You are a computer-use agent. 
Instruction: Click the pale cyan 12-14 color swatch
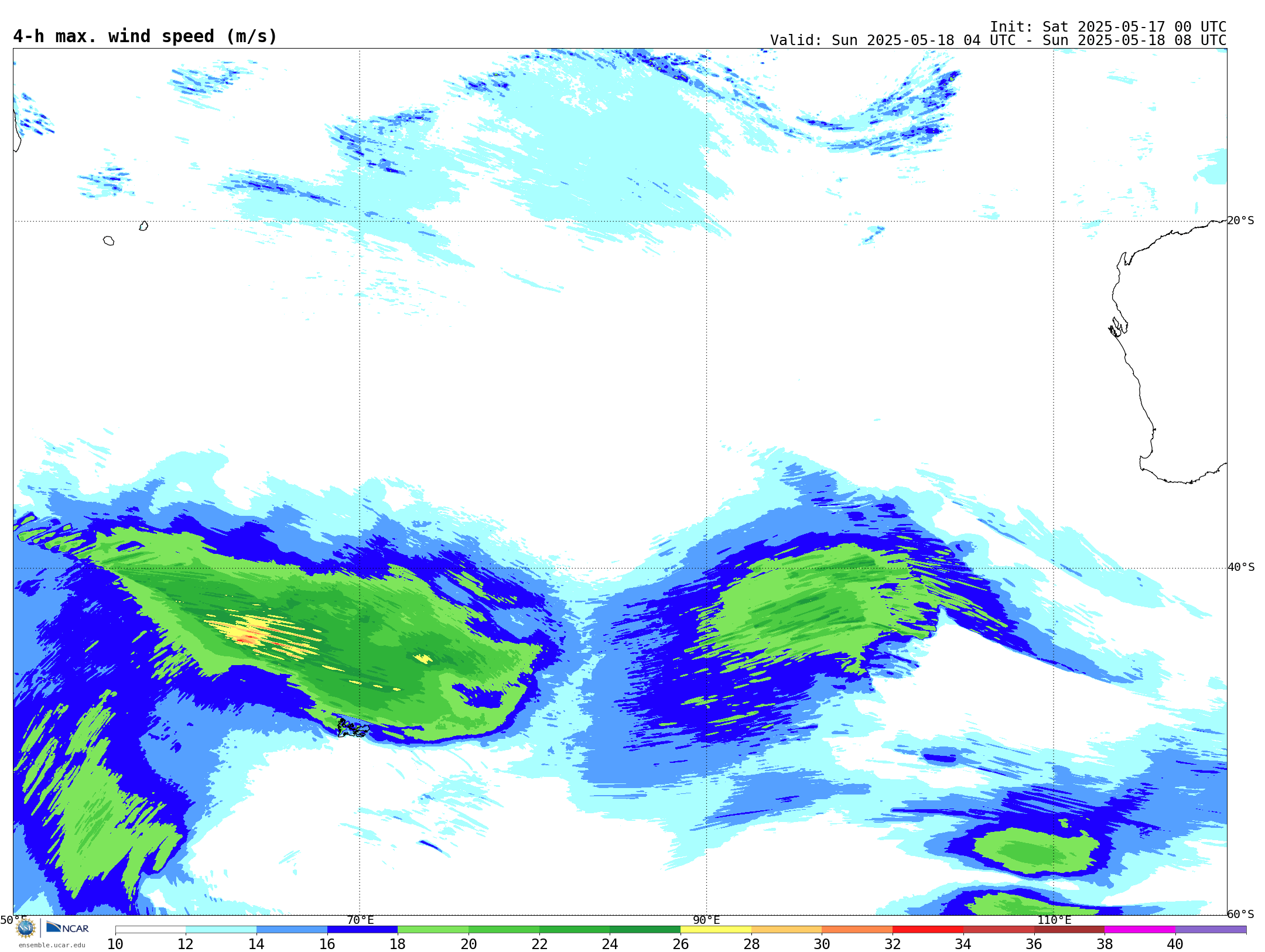(x=221, y=929)
